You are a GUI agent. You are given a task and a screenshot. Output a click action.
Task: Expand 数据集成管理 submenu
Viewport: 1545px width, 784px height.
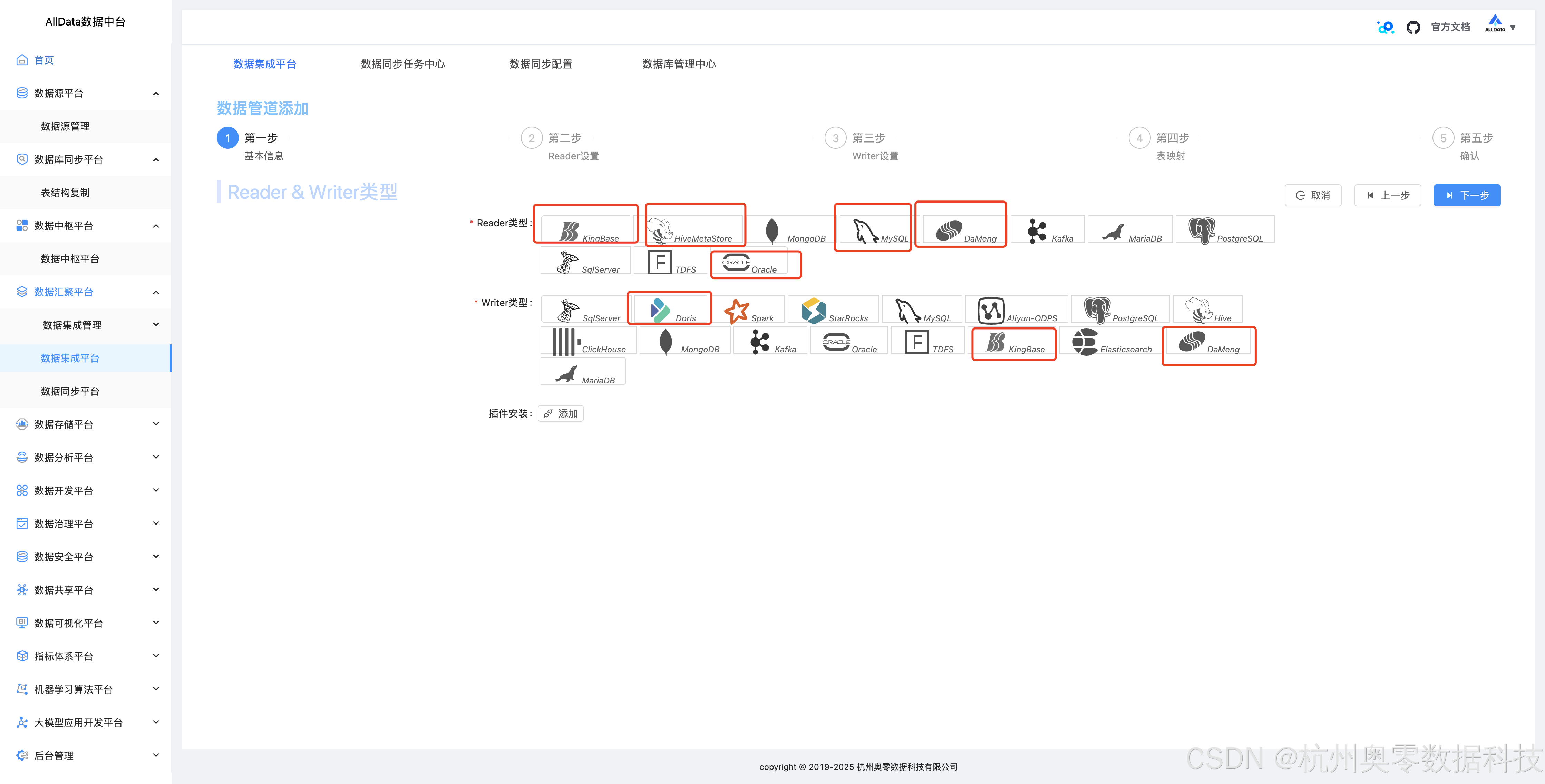click(156, 325)
